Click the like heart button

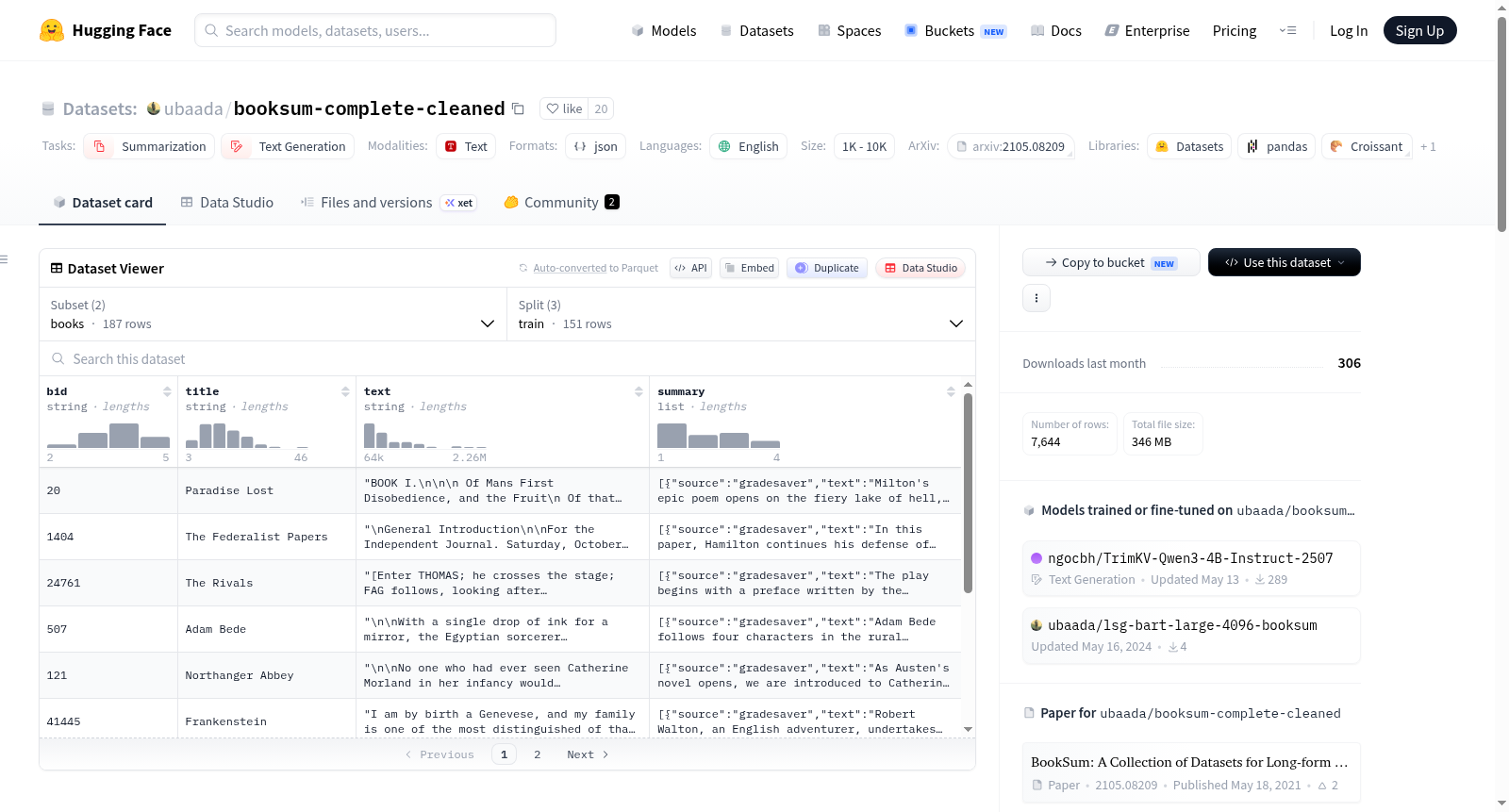(564, 108)
